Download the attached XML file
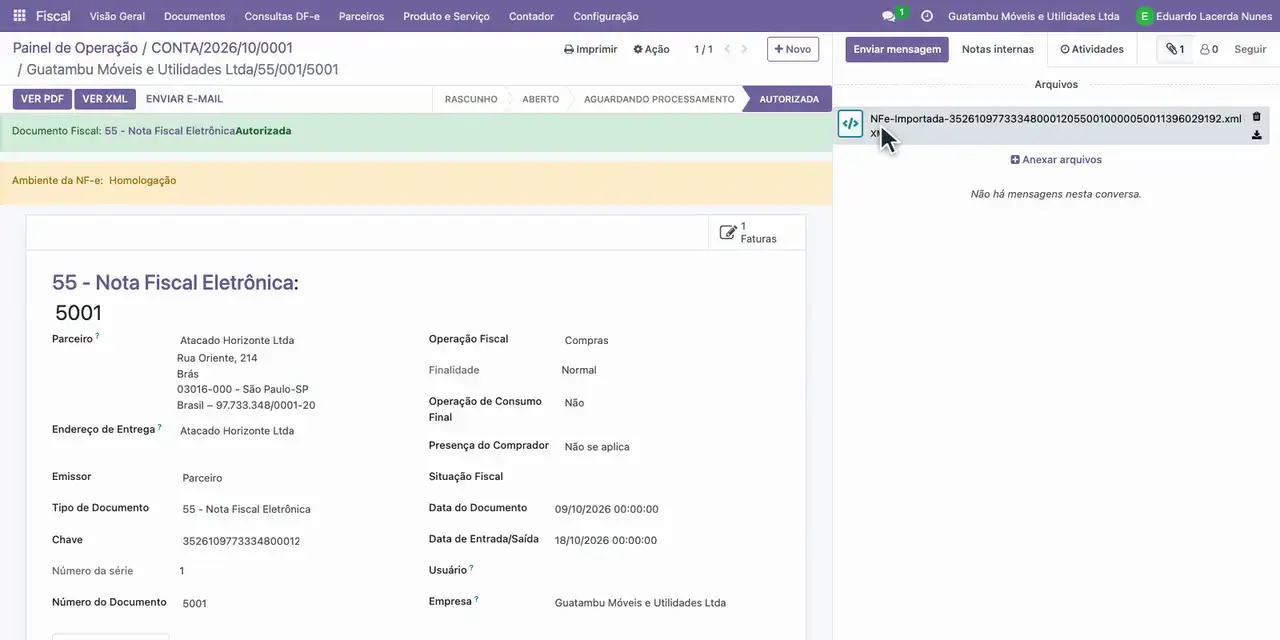1280x640 pixels. 1257,135
